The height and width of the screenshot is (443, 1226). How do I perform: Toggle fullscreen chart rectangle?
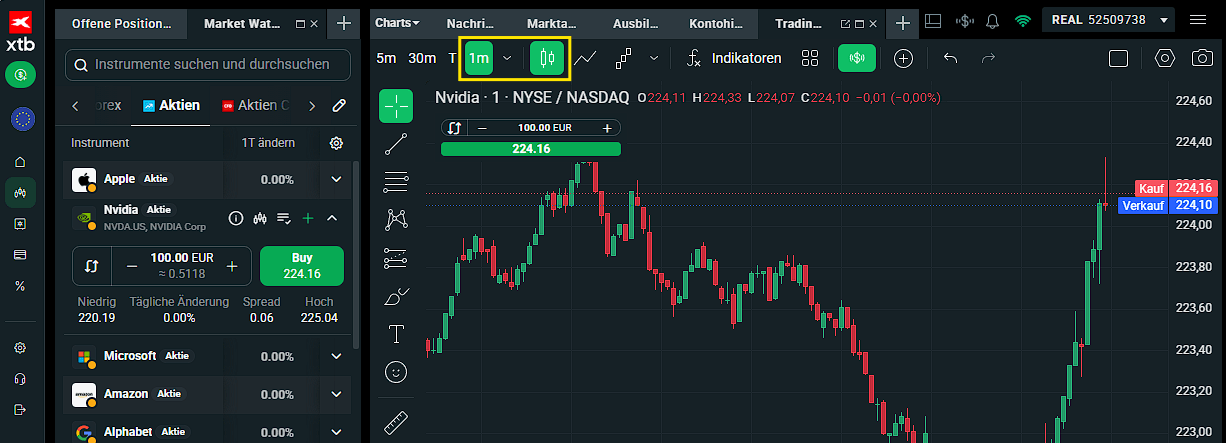click(1118, 58)
